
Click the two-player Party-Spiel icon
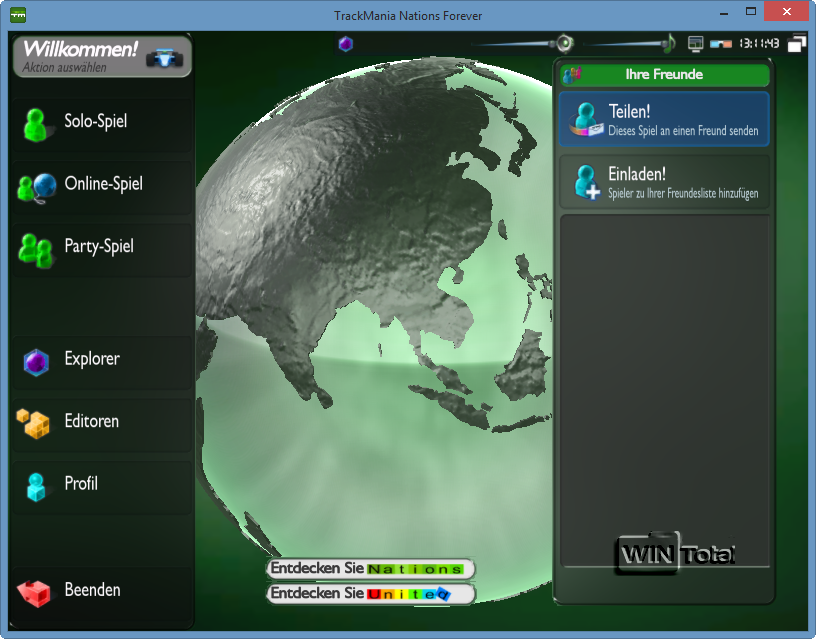[x=35, y=251]
